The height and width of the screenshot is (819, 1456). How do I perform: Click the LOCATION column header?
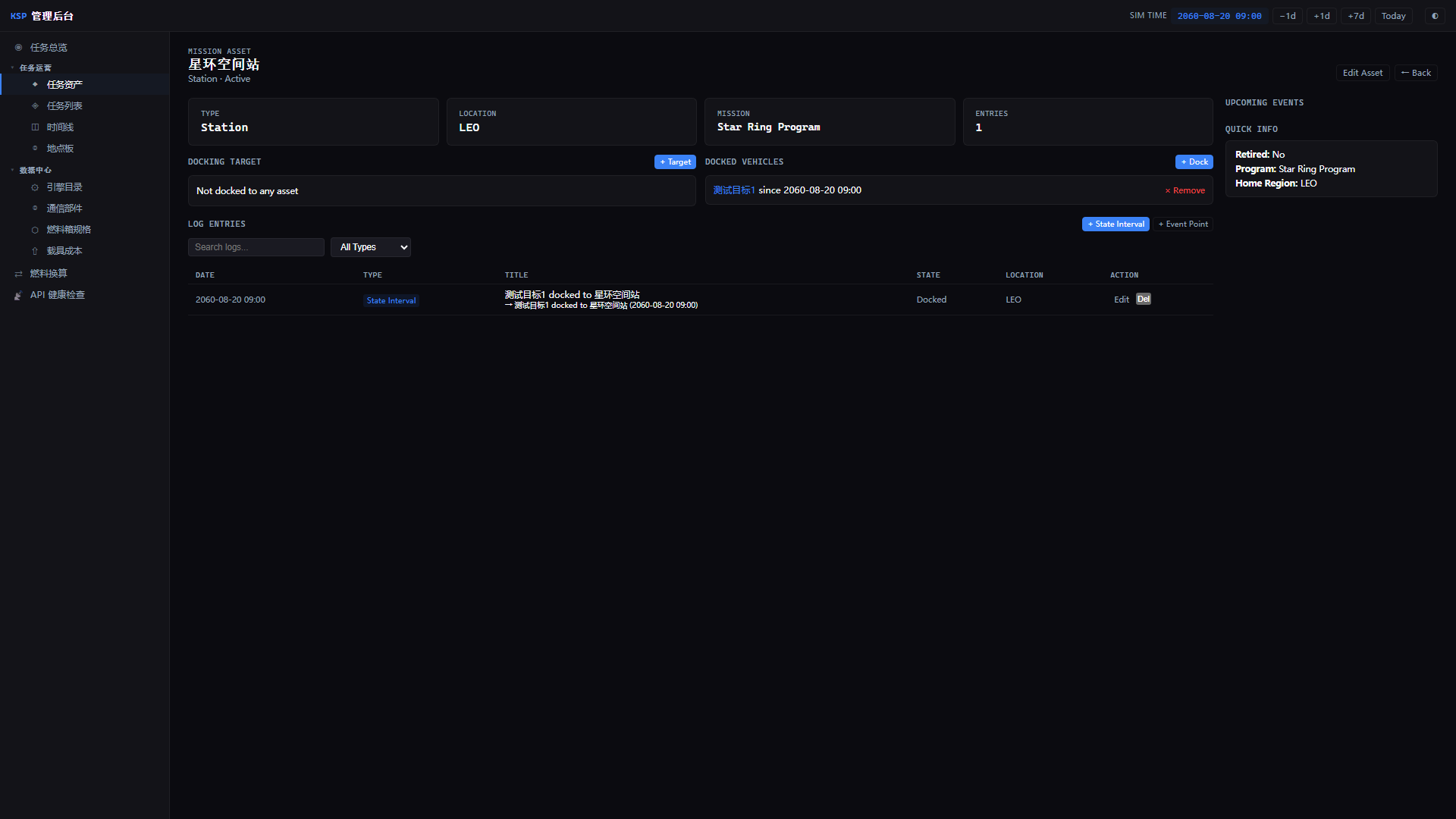click(1025, 275)
